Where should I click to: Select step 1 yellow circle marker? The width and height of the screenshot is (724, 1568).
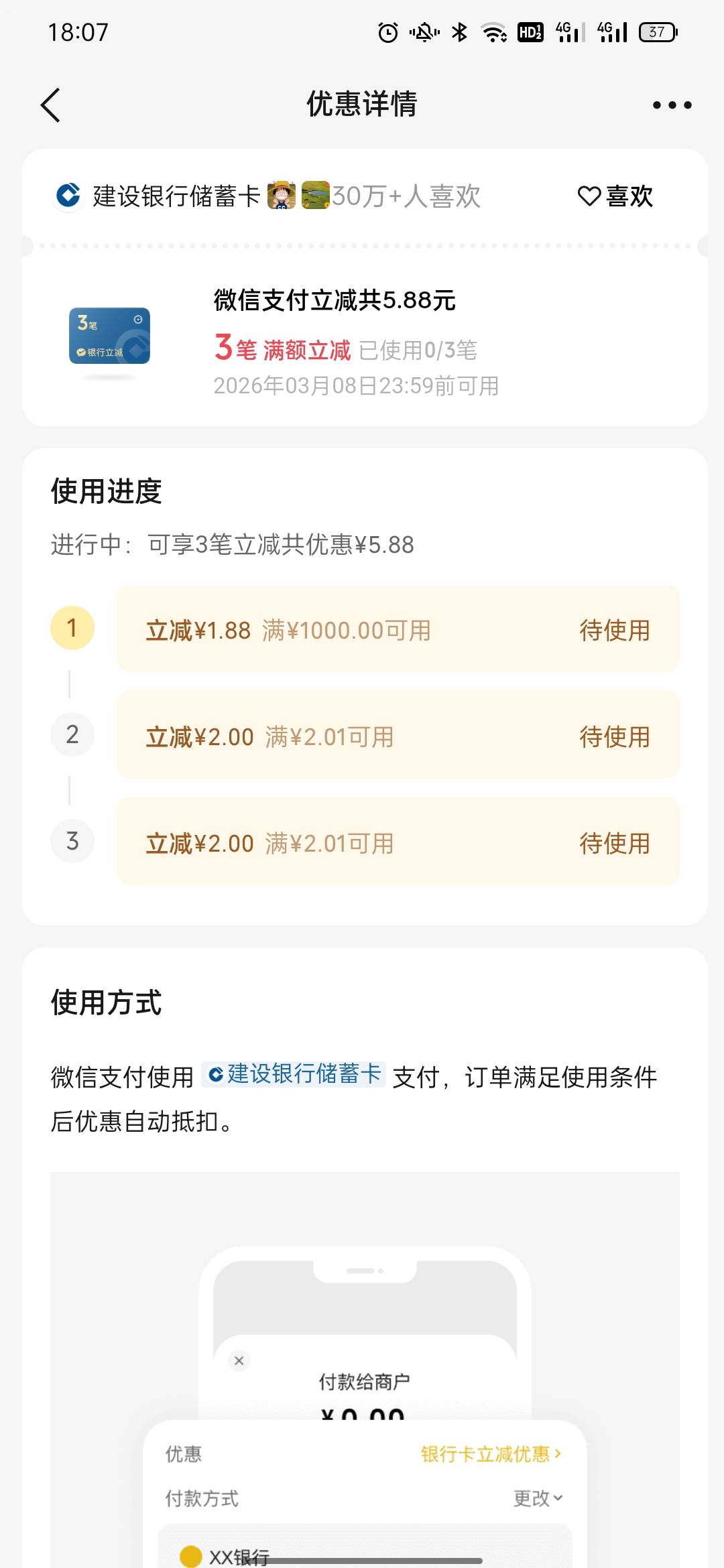72,628
